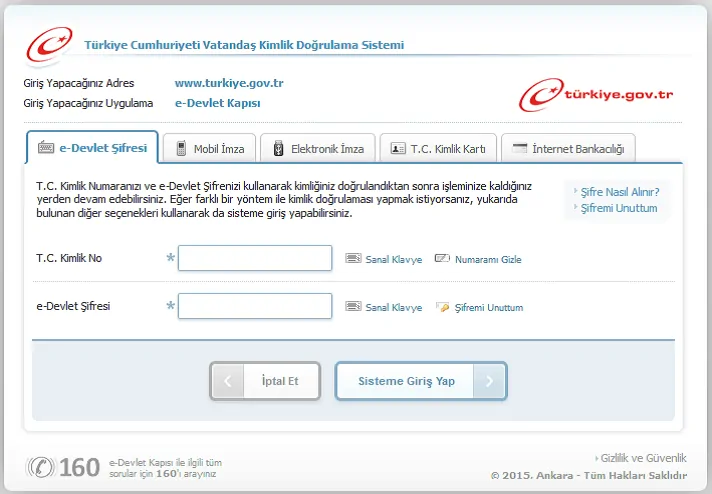
Task: Click the Giriş Yapacağınız Uygulama label
Action: point(88,104)
